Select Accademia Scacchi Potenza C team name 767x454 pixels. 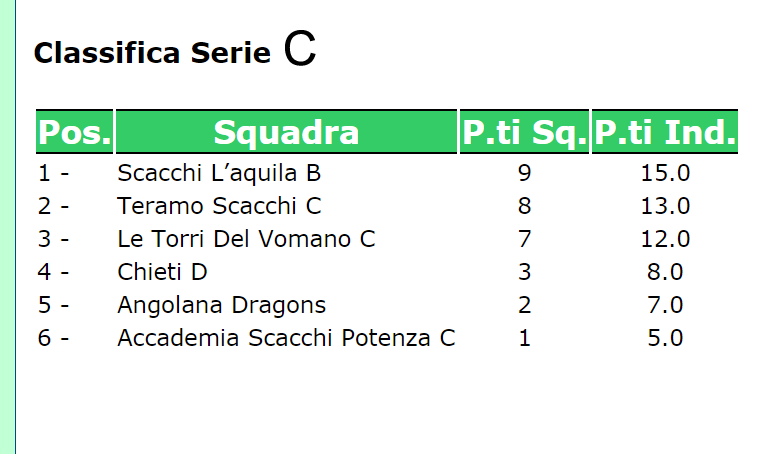tap(286, 338)
